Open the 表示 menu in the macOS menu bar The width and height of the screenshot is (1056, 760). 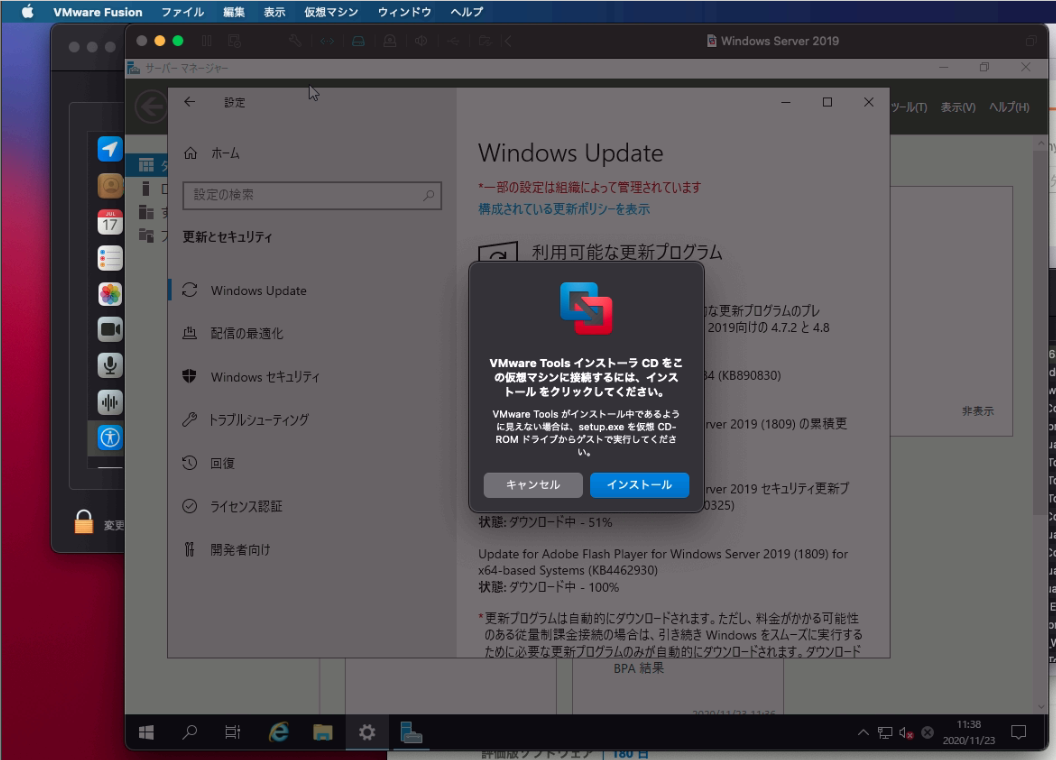tap(274, 11)
